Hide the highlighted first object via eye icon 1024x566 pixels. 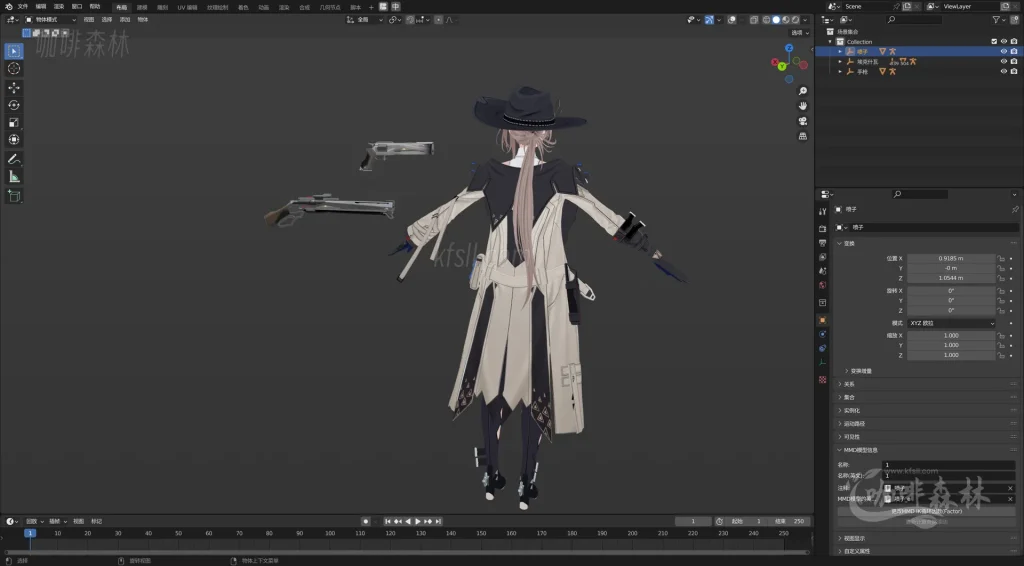(1004, 52)
